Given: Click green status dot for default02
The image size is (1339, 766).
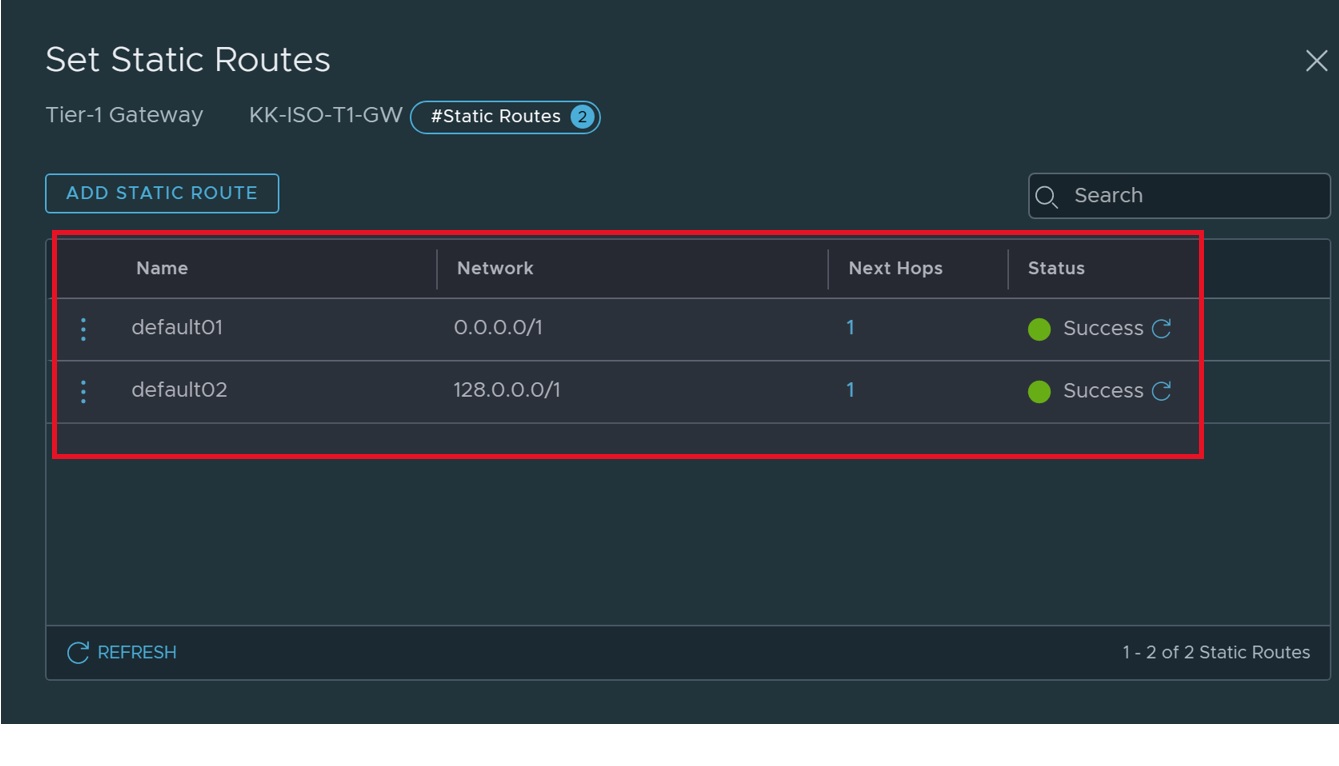Looking at the screenshot, I should [1039, 391].
